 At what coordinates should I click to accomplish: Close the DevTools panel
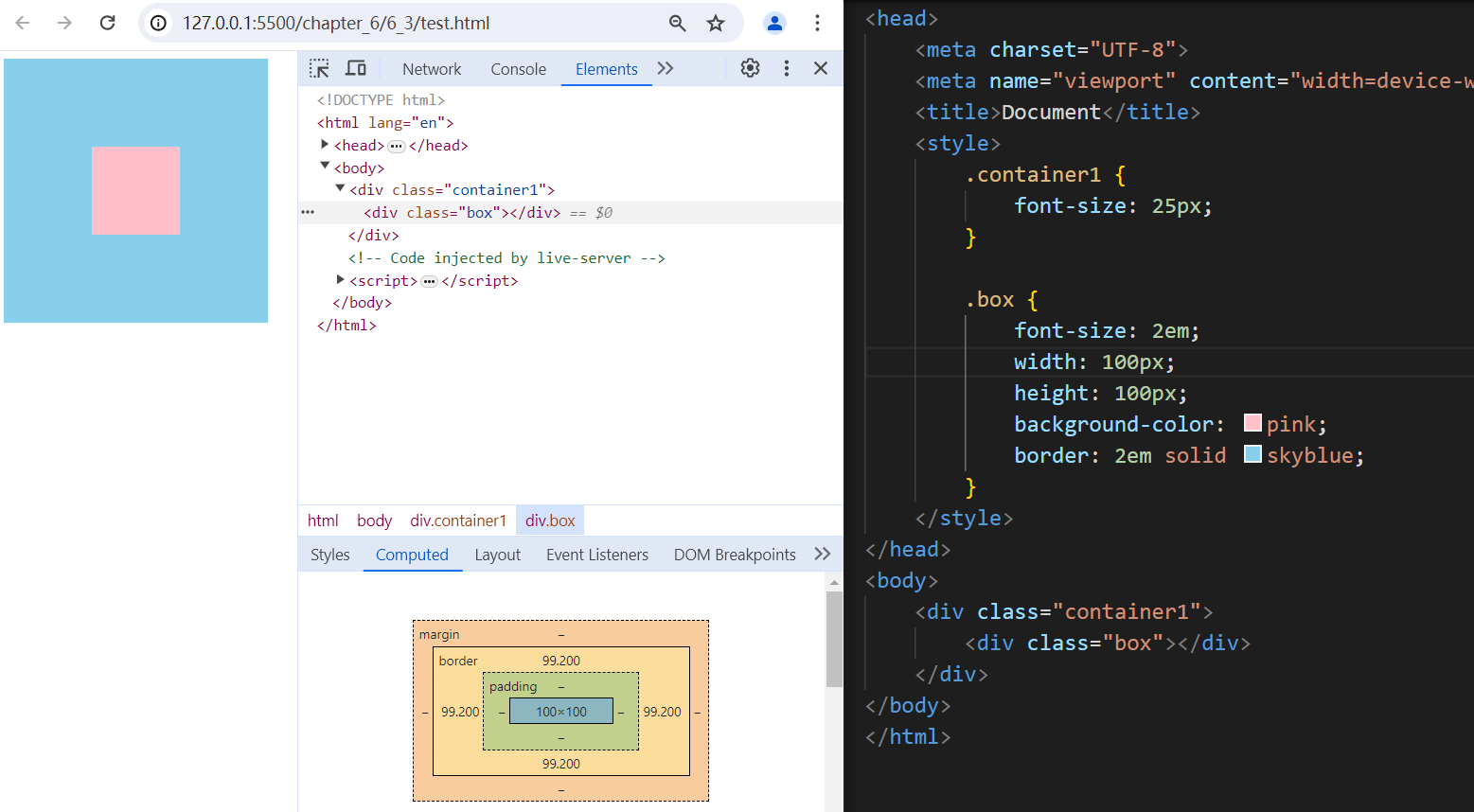coord(821,68)
